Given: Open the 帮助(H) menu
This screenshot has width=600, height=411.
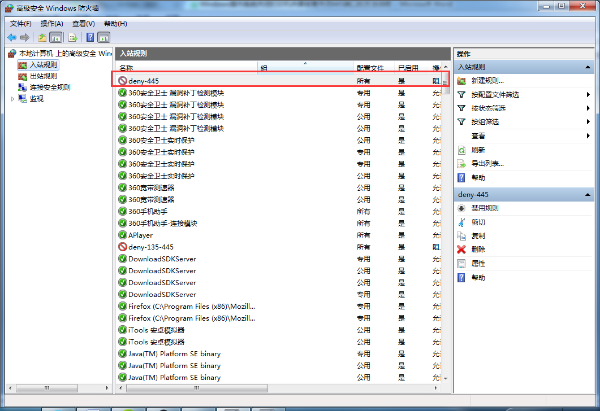Looking at the screenshot, I should pos(115,24).
